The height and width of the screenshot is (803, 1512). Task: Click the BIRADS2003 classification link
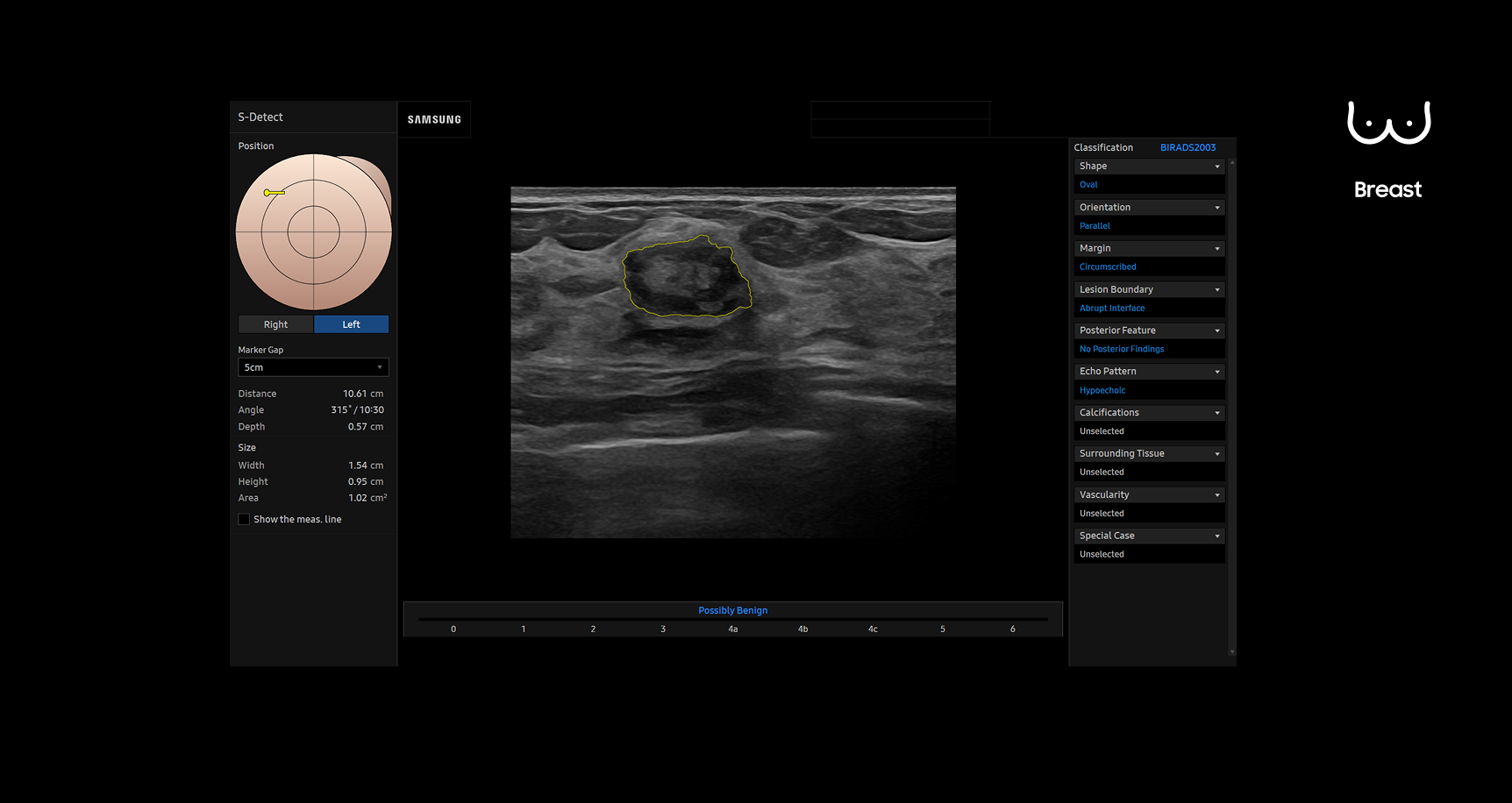point(1187,147)
